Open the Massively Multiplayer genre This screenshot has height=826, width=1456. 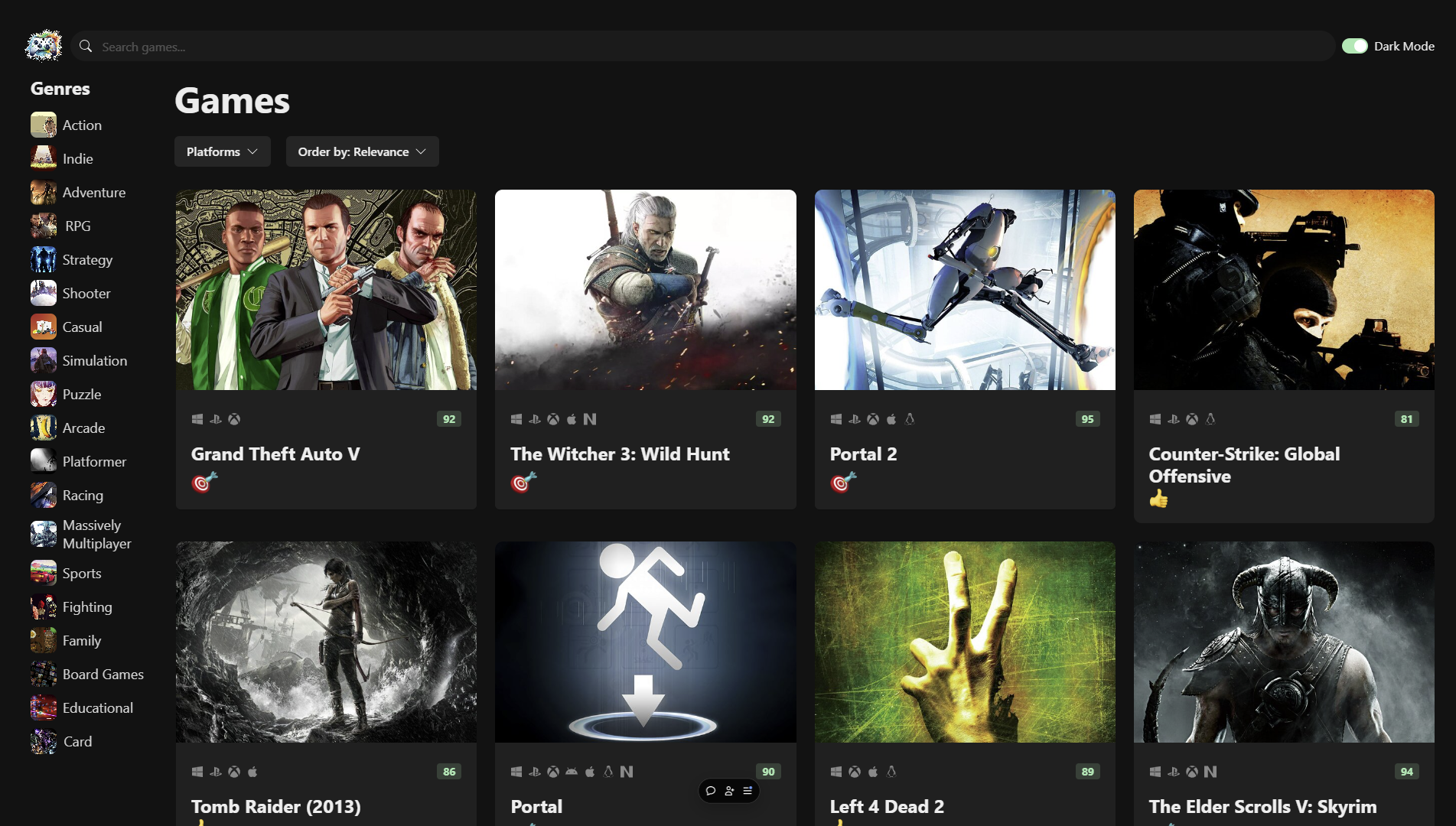pos(97,534)
